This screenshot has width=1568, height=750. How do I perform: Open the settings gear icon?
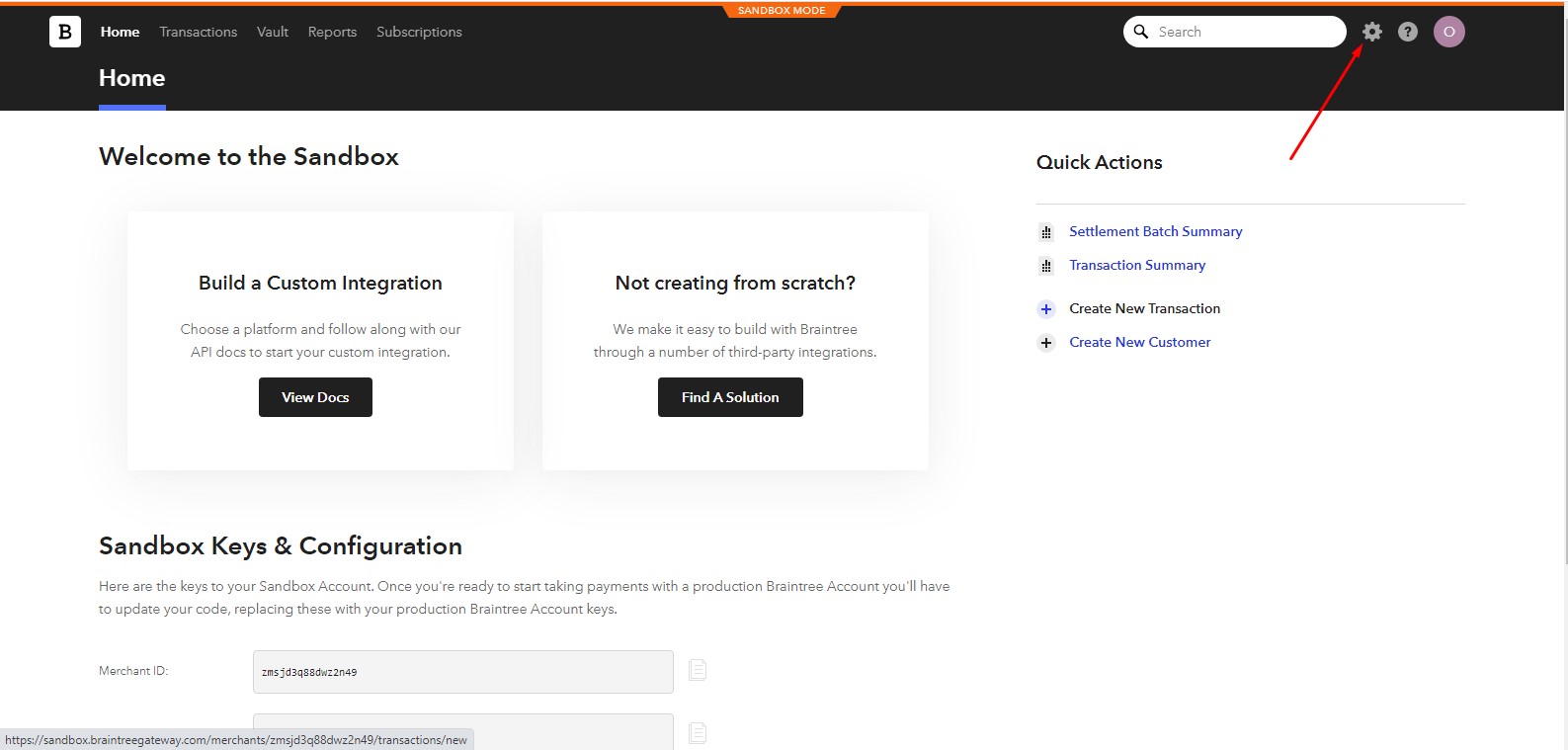(x=1371, y=32)
